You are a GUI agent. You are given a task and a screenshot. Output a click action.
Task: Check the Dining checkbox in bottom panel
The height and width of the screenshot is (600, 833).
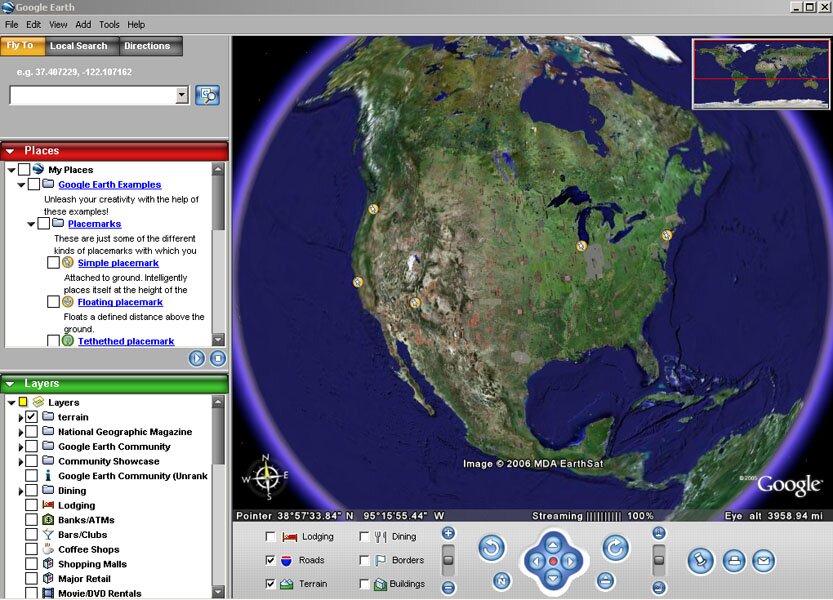tap(364, 537)
